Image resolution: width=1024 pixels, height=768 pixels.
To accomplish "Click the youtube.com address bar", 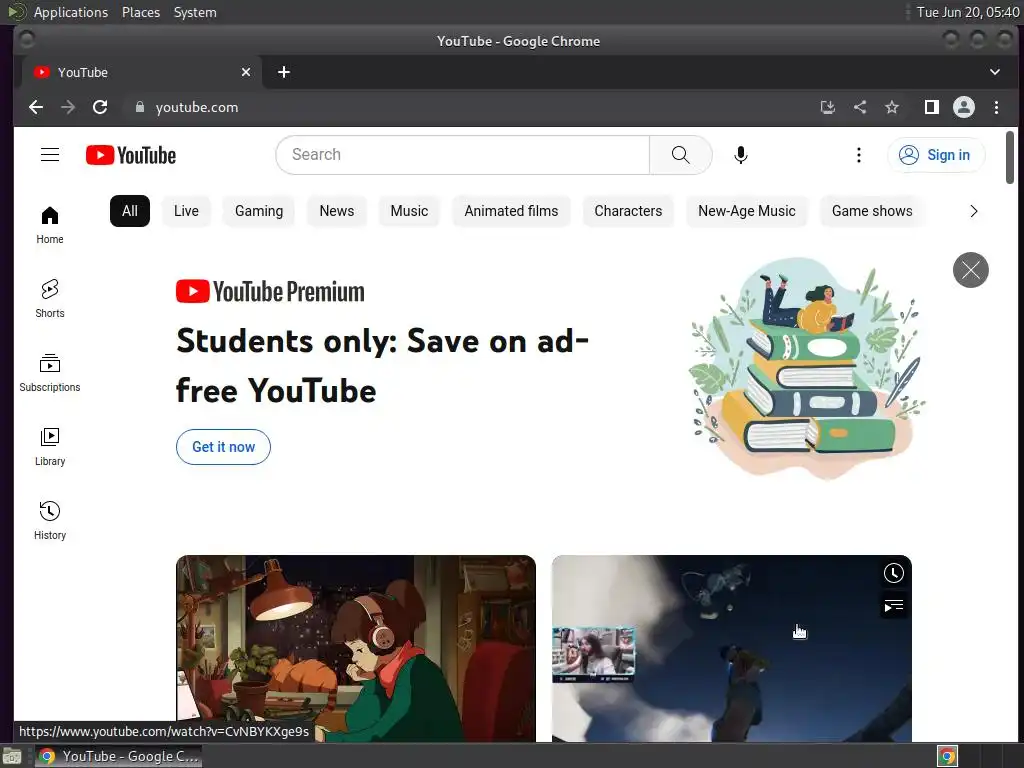I will coord(470,107).
